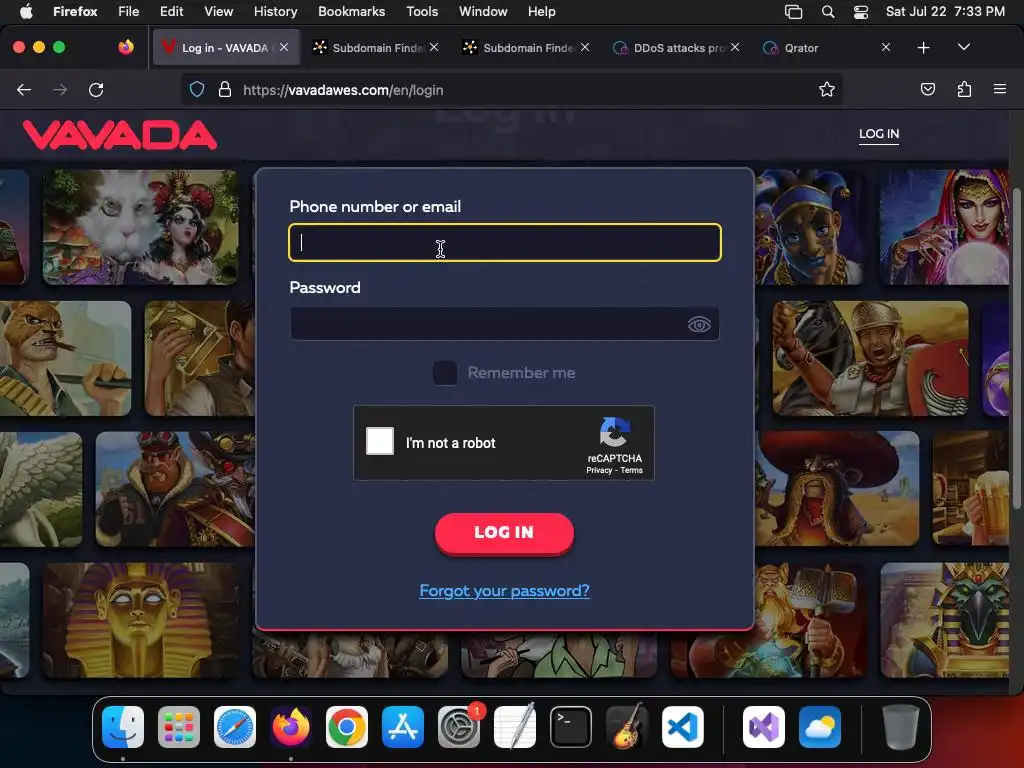Open reCAPTCHA Privacy link
This screenshot has height=768, width=1024.
click(599, 470)
